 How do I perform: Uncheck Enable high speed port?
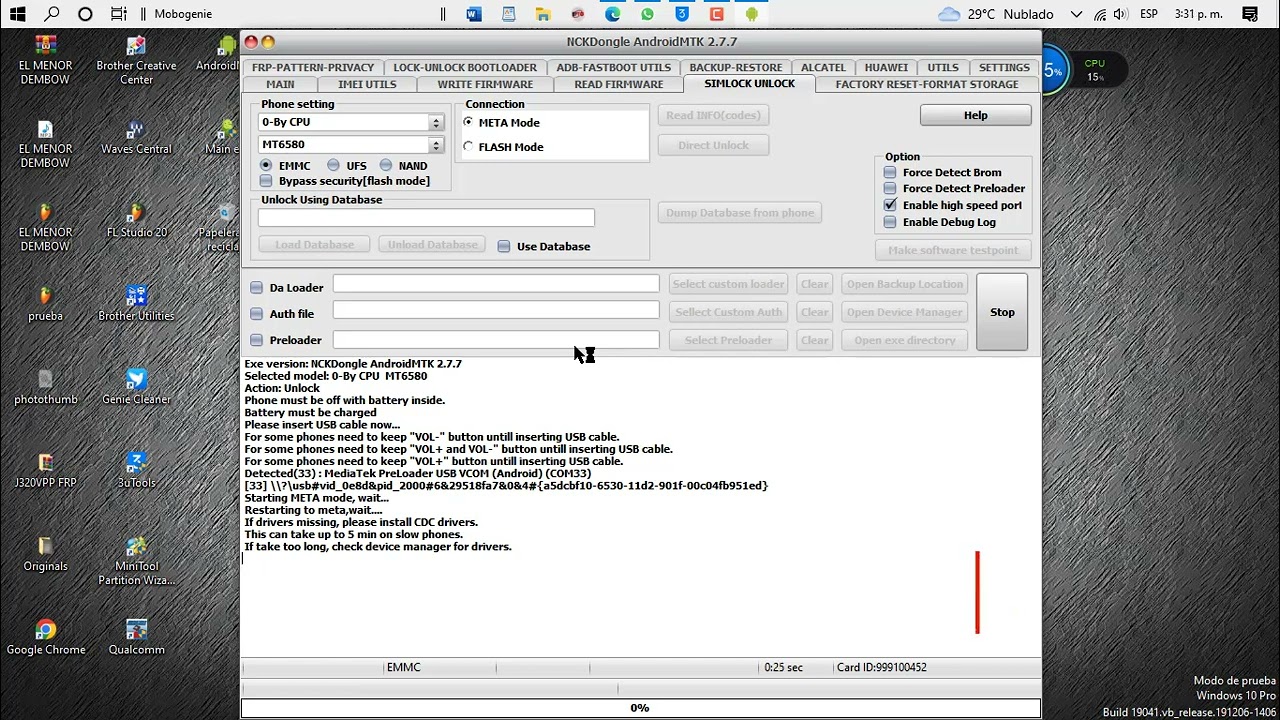coord(890,205)
